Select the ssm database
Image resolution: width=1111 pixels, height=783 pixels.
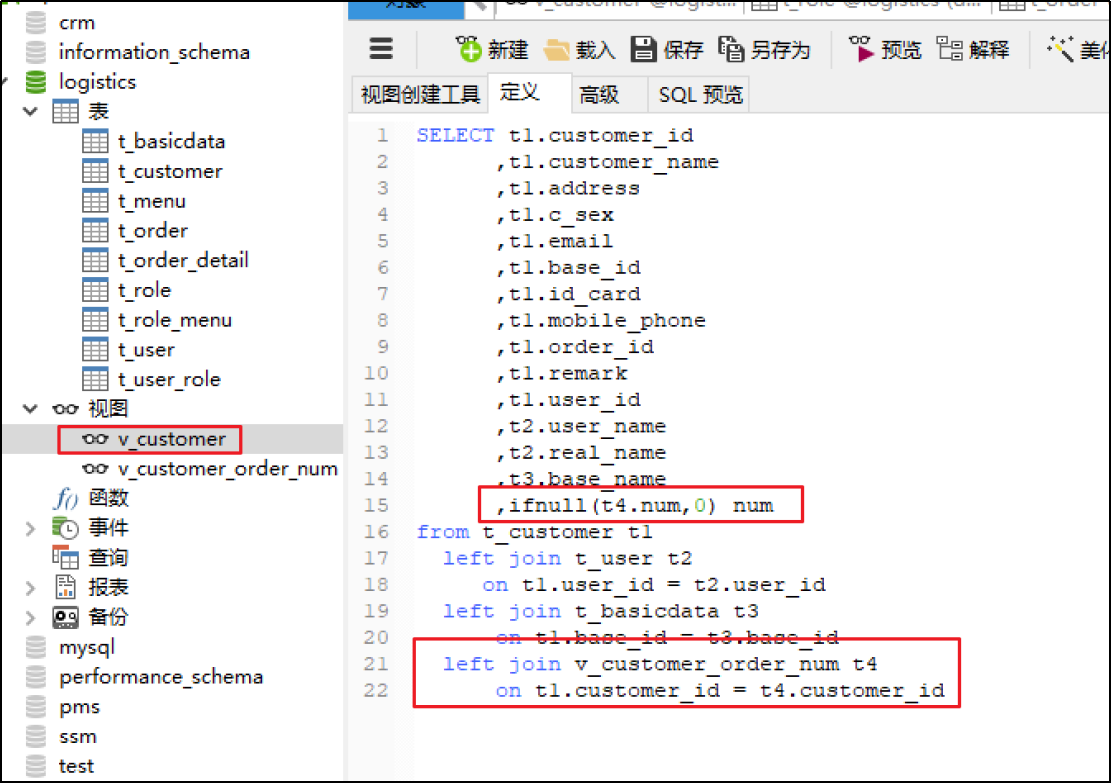point(78,737)
